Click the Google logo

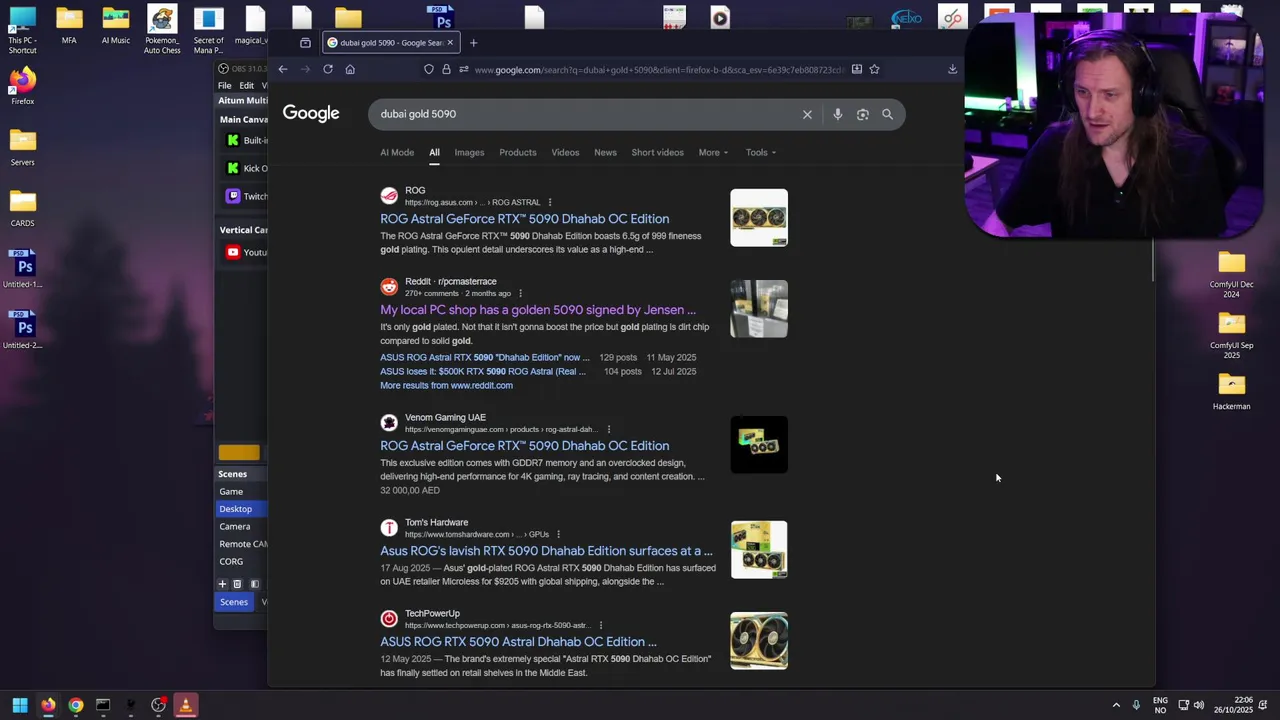(x=311, y=113)
